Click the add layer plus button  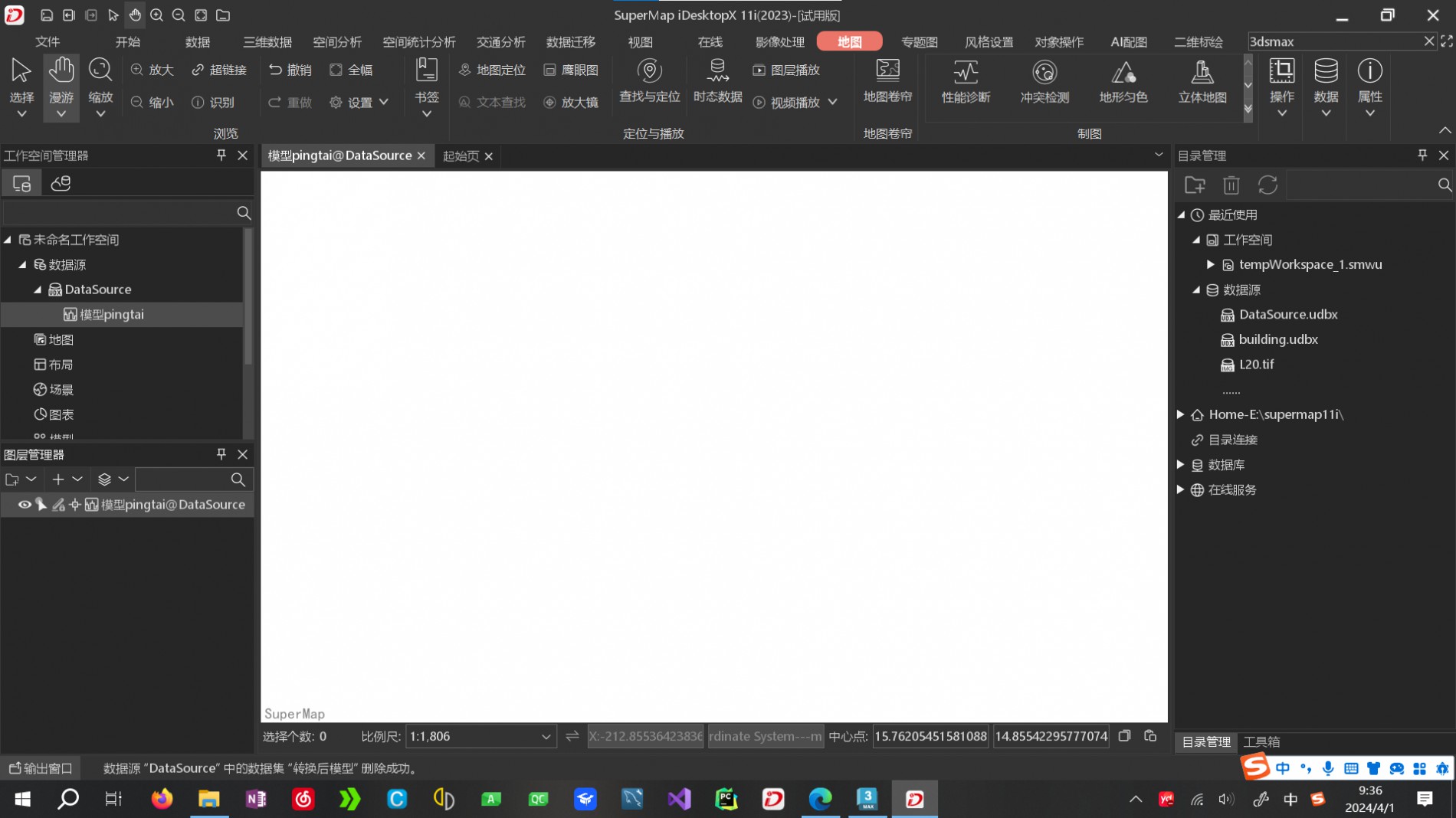point(58,479)
